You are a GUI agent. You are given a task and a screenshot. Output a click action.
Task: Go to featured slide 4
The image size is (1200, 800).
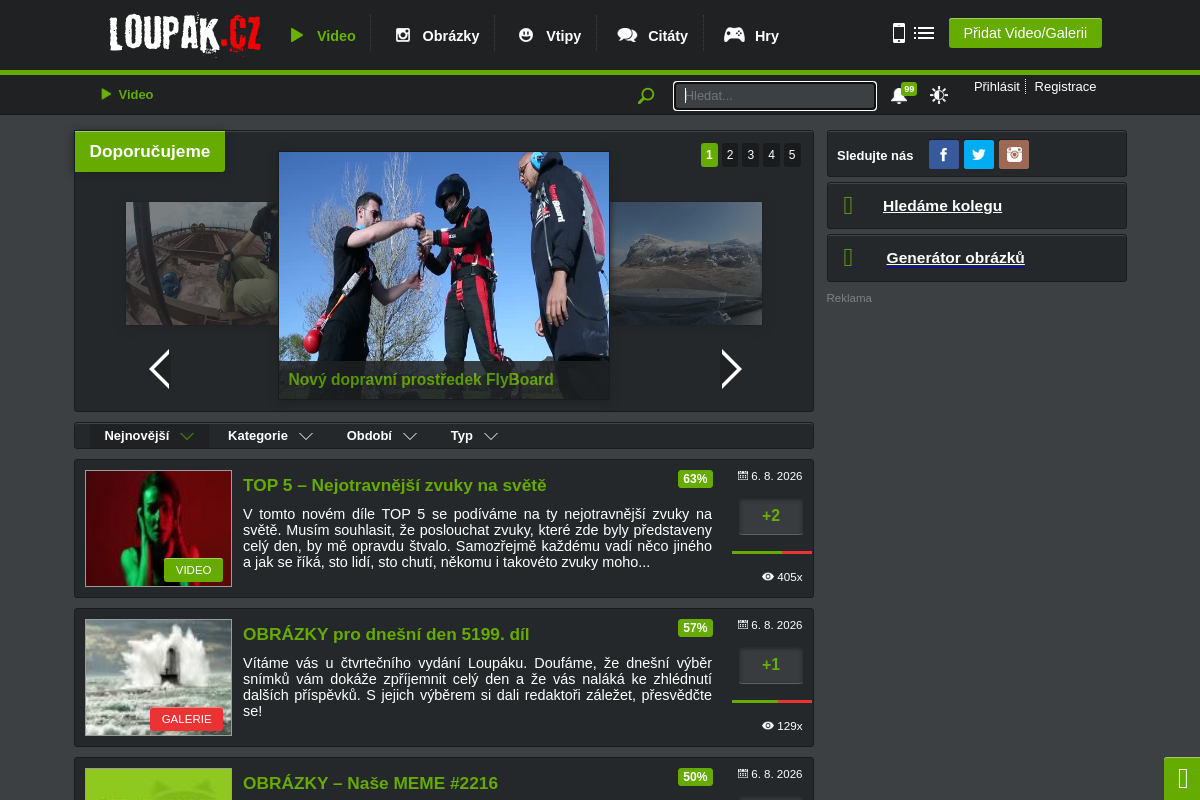point(771,155)
